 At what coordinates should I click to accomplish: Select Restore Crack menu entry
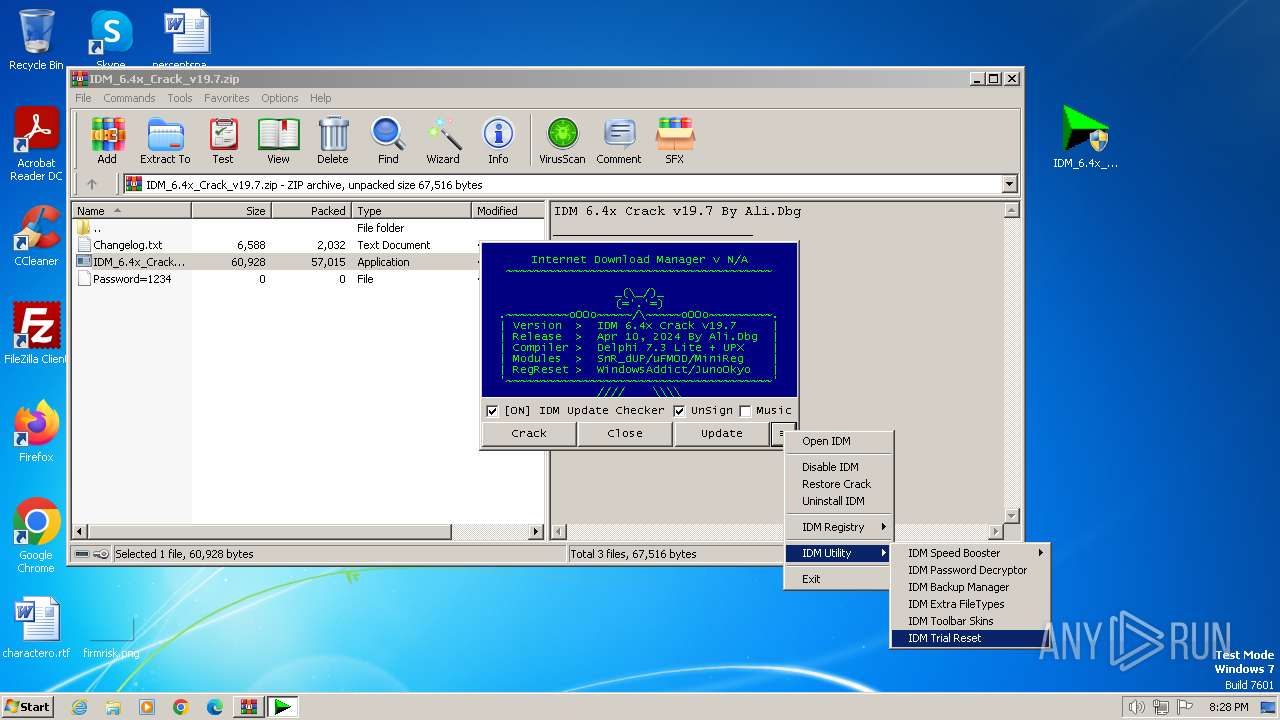(838, 484)
